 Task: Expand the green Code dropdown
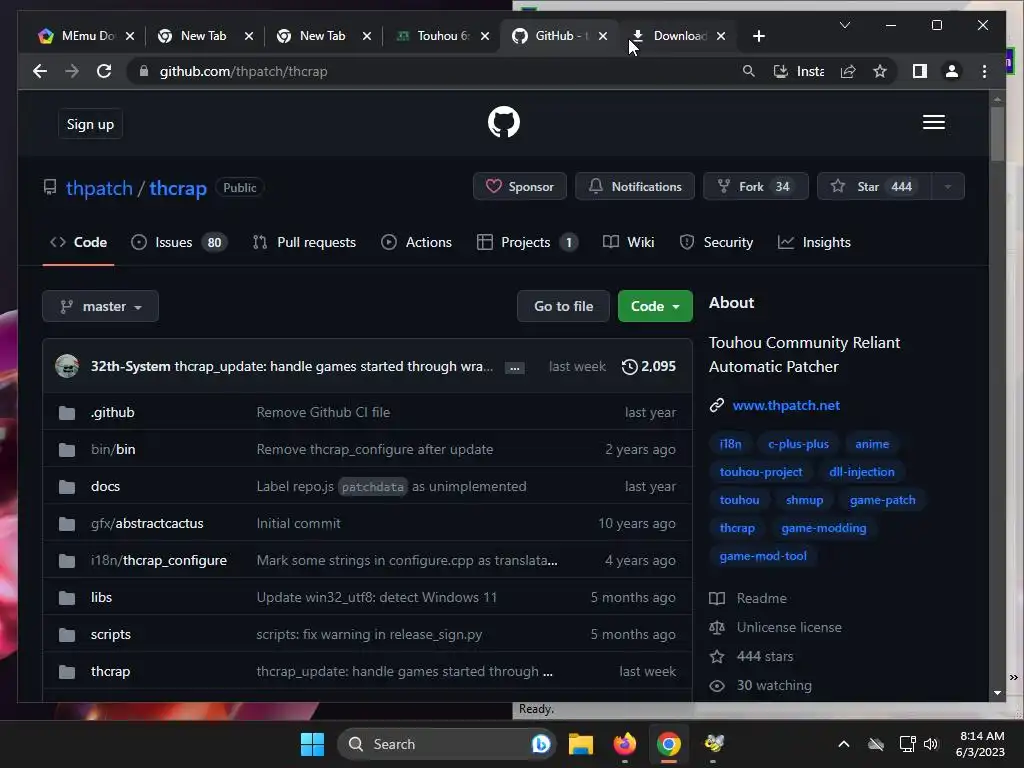[655, 306]
